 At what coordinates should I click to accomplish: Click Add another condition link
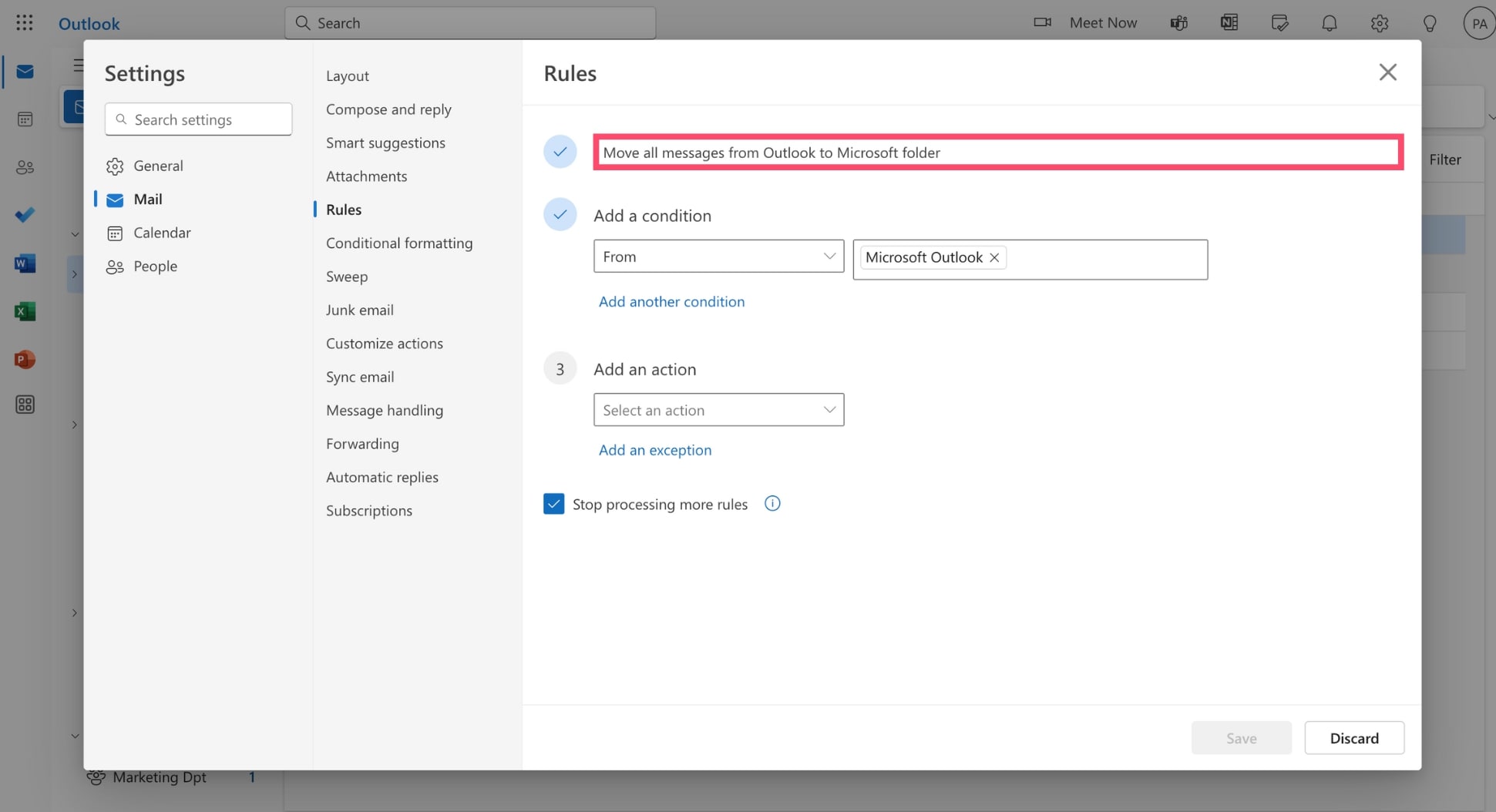pyautogui.click(x=671, y=302)
